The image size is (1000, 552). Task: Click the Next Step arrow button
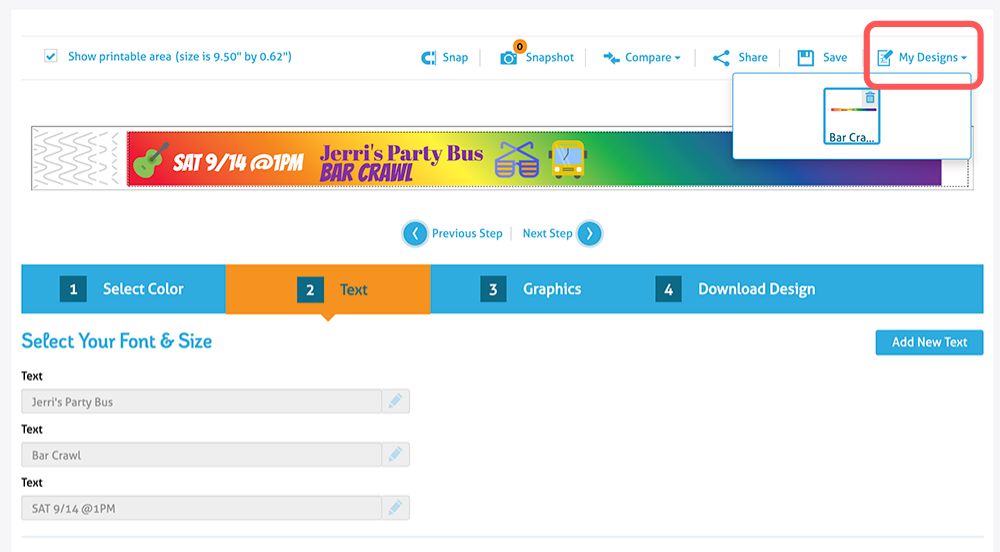pos(589,234)
